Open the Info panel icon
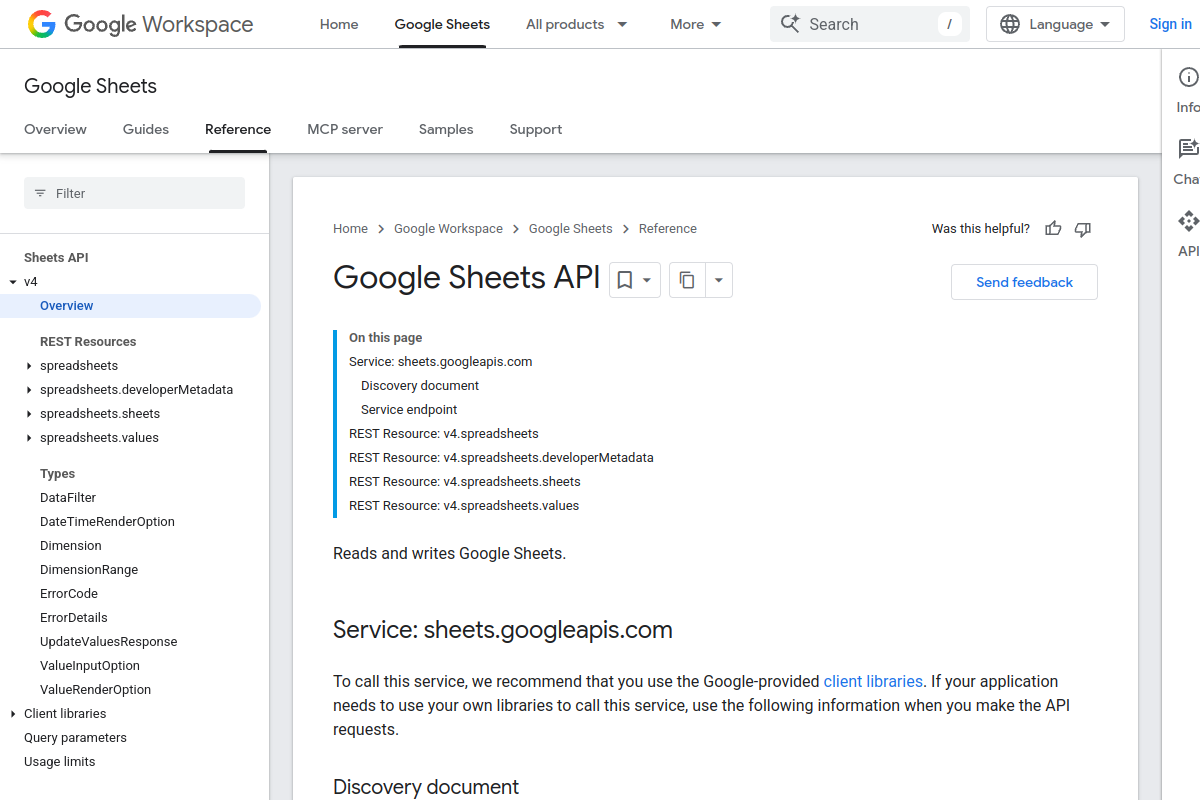 point(1188,78)
